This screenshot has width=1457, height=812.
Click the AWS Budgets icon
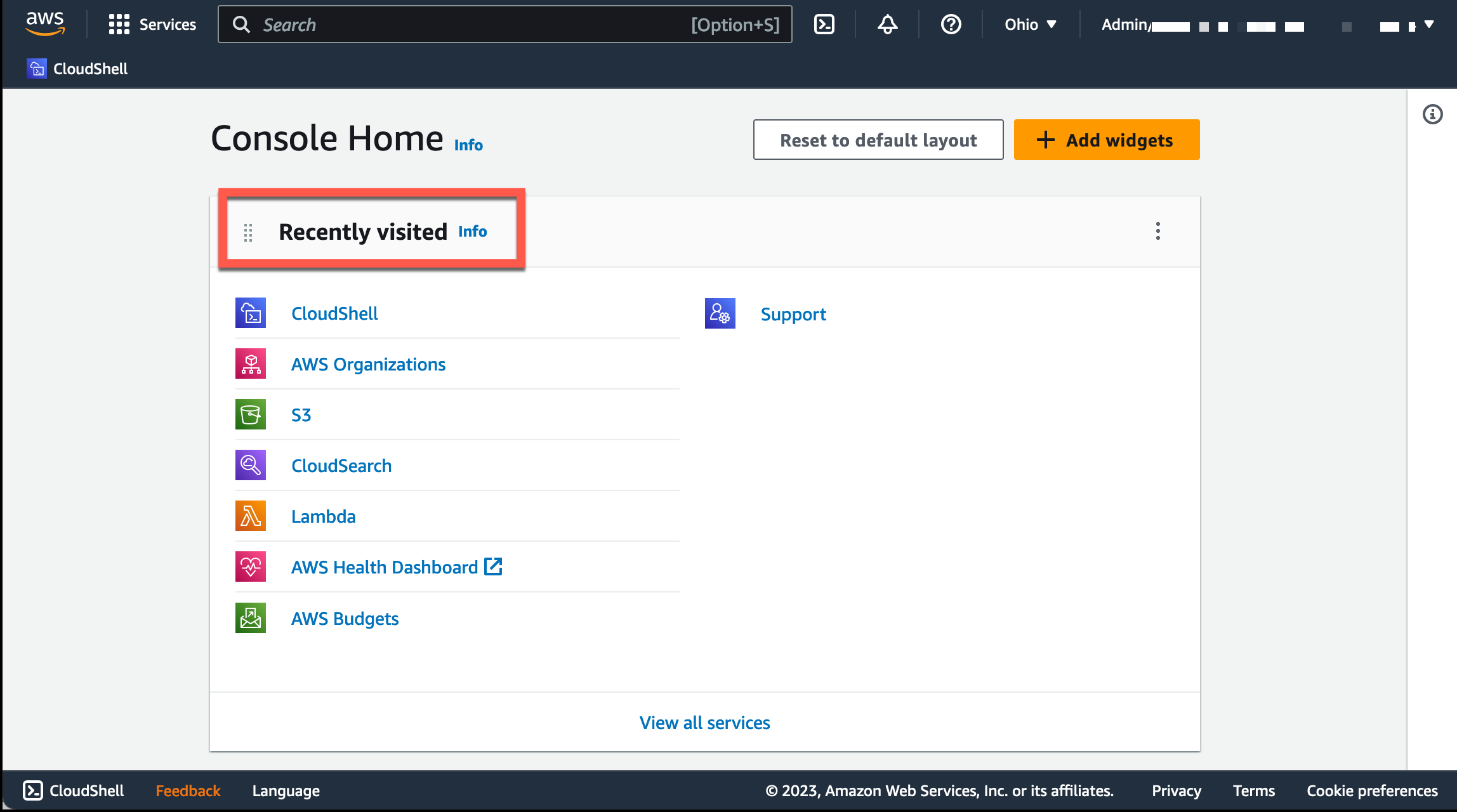250,617
